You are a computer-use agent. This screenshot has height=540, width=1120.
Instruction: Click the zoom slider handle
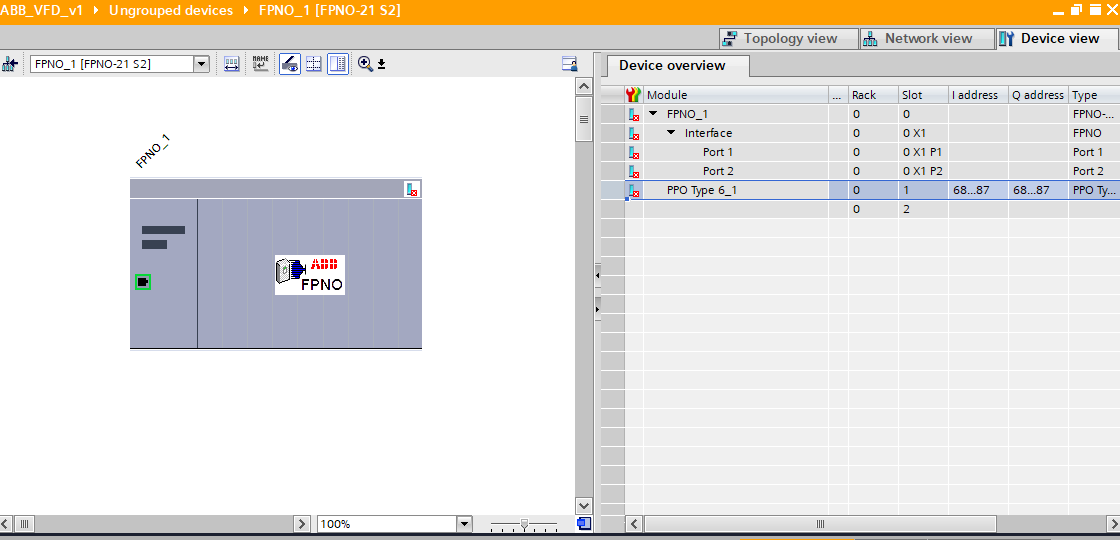(x=524, y=525)
